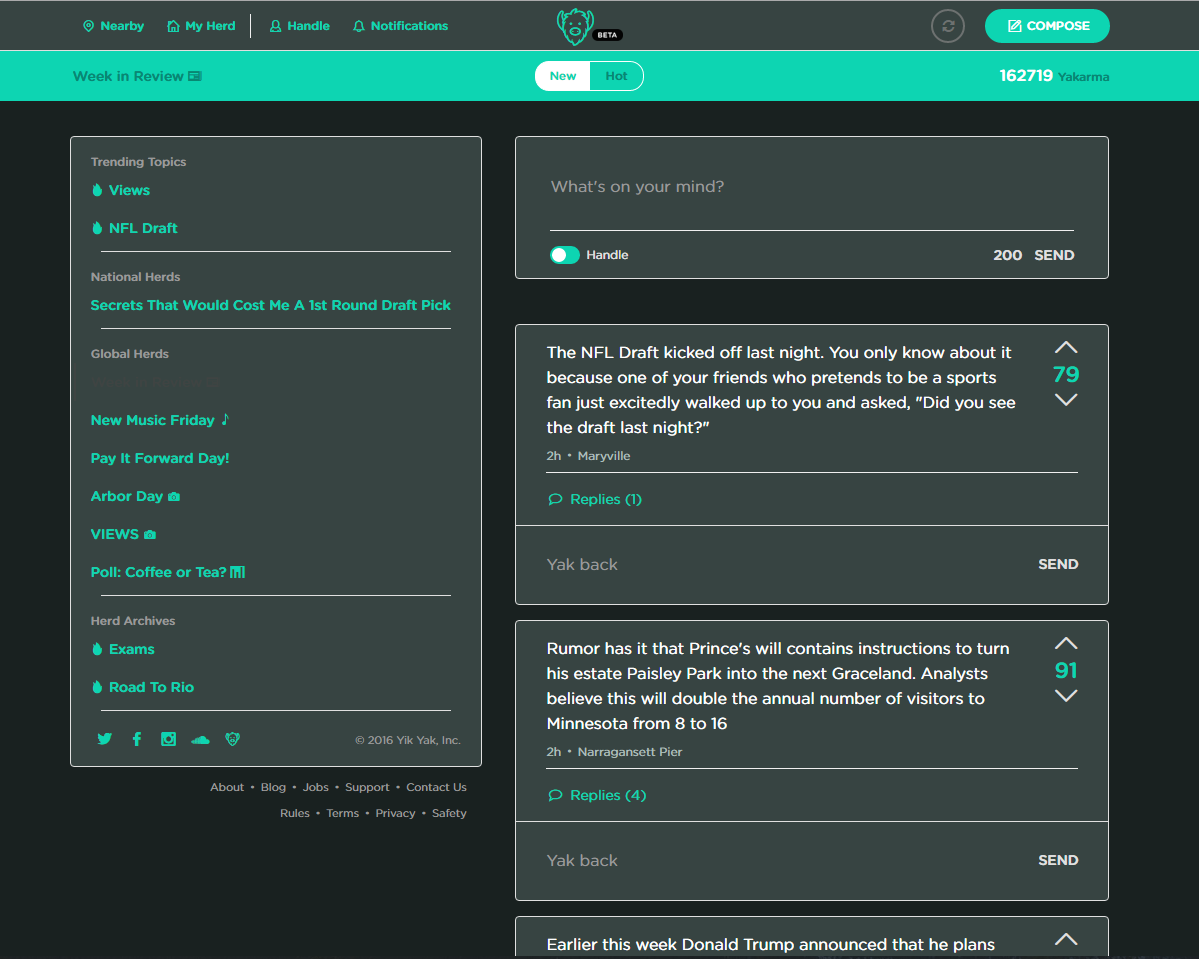Open the Twitter social icon
Image resolution: width=1199 pixels, height=959 pixels.
[x=104, y=739]
